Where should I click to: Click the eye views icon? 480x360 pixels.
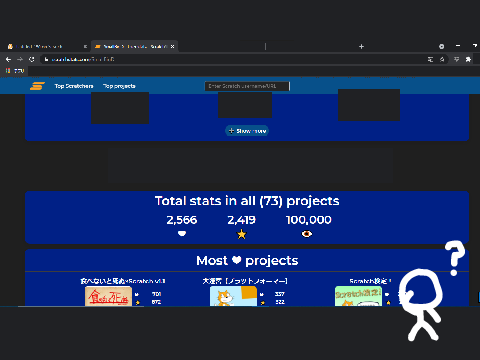[x=307, y=234]
